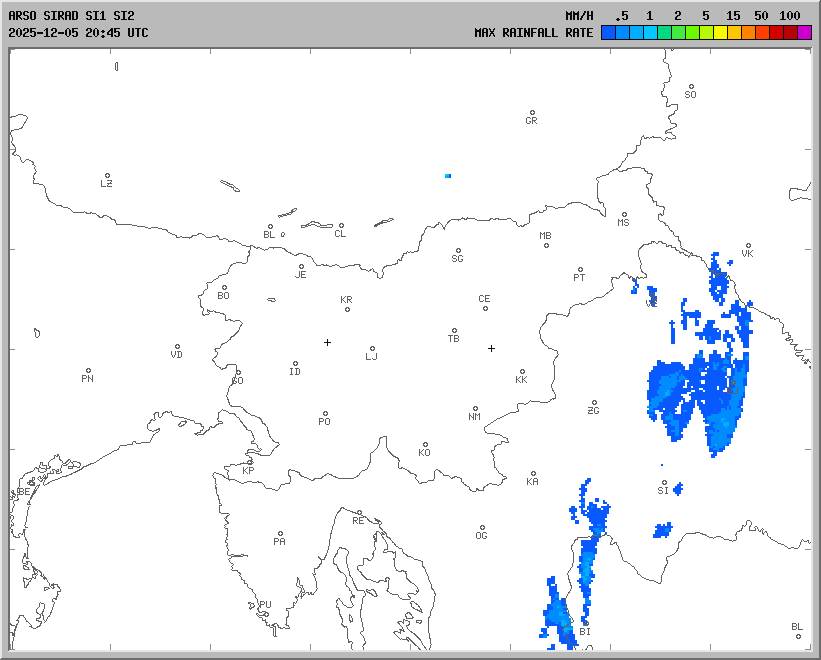
Task: Click the MAX RAINFALL RATE label
Action: pos(534,32)
